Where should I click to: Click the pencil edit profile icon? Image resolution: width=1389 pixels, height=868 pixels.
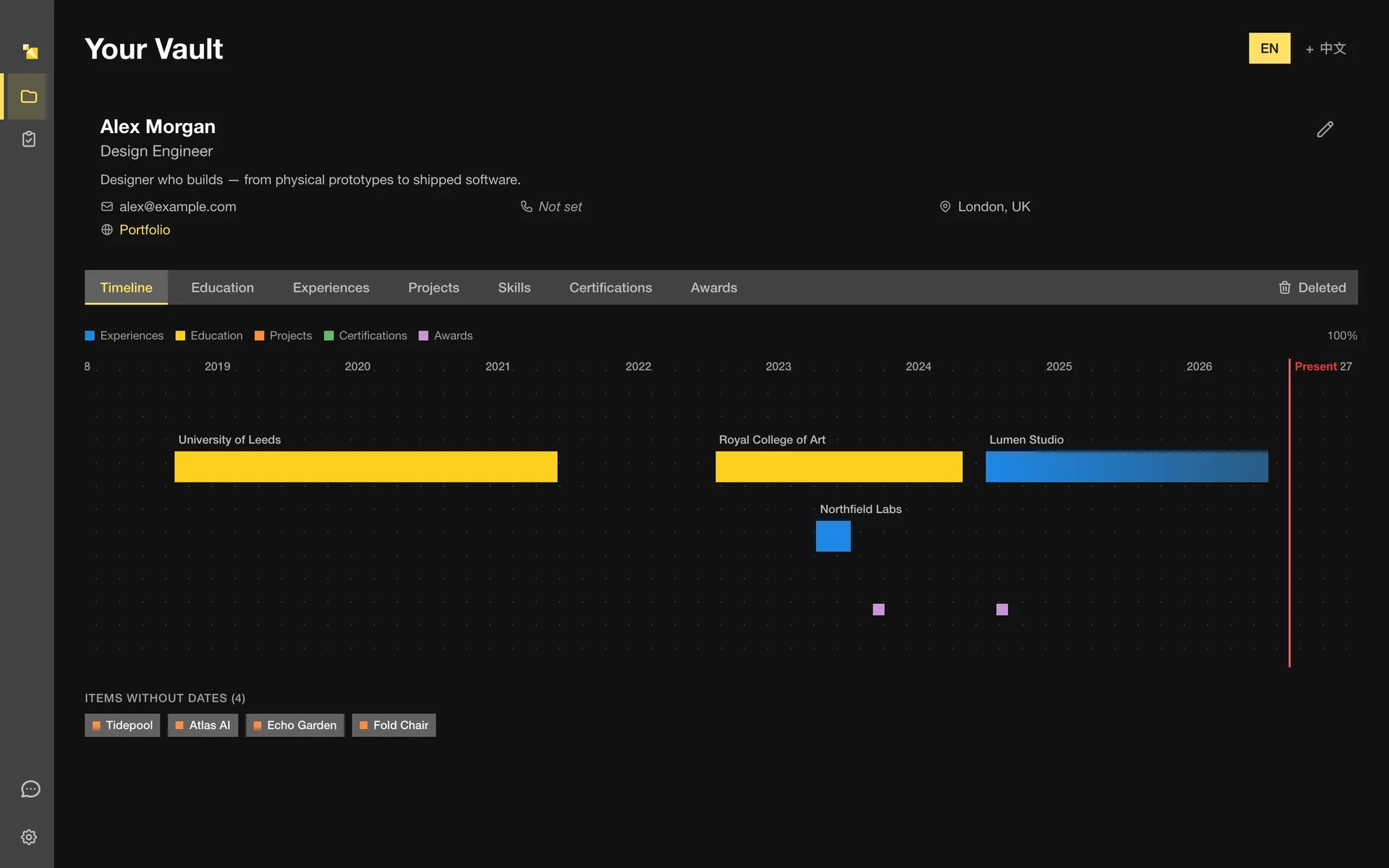pos(1325,129)
